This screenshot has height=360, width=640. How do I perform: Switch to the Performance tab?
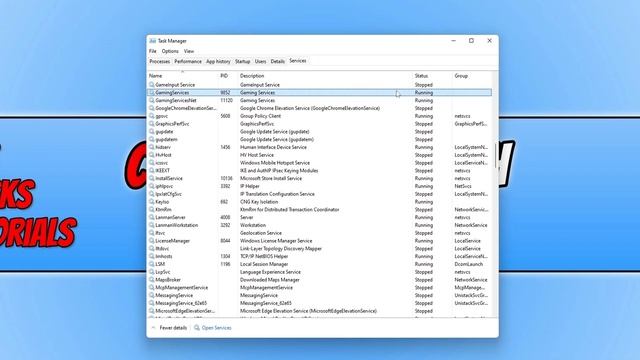tap(188, 61)
